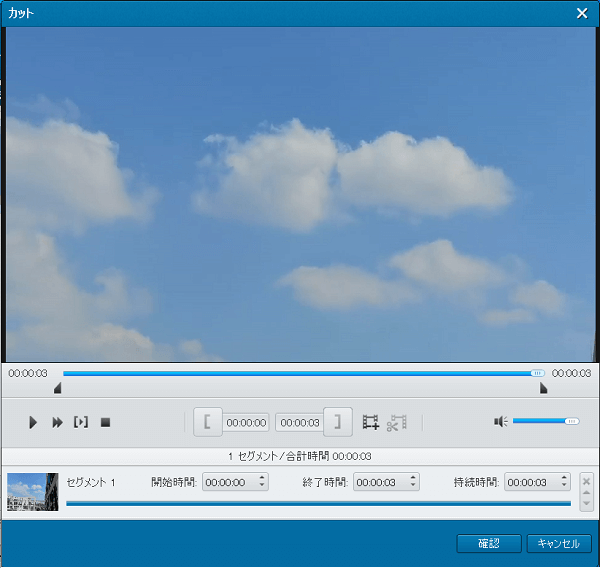Click the split scissors icon
This screenshot has width=600, height=568.
pyautogui.click(x=397, y=423)
